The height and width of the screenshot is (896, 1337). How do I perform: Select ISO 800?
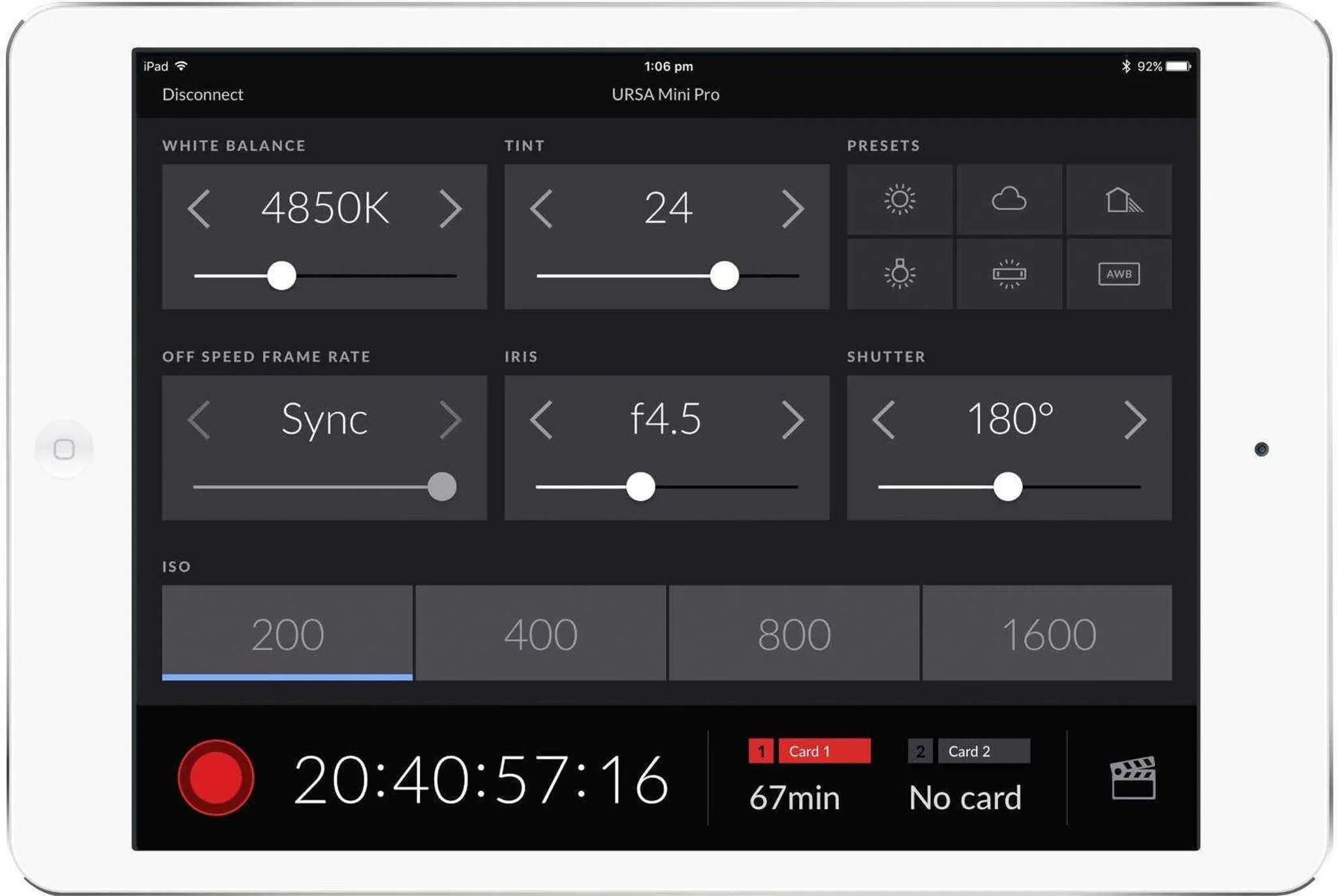click(x=794, y=633)
